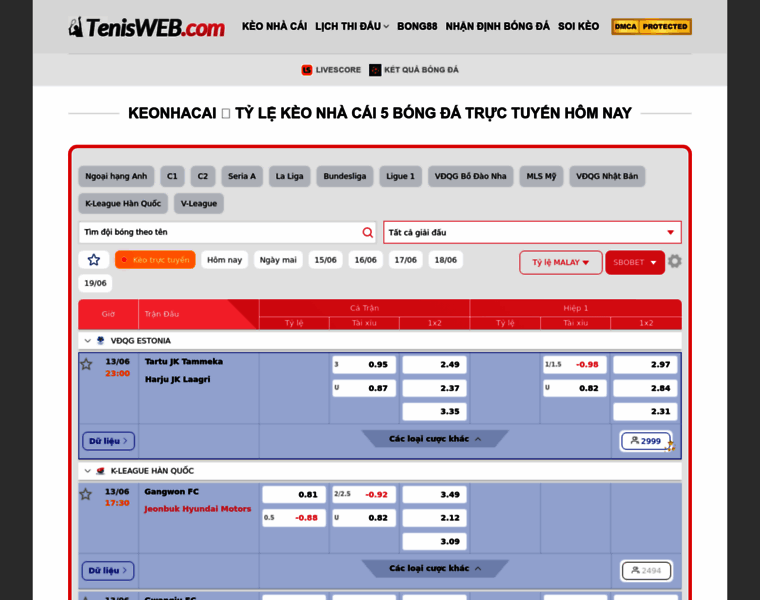Image resolution: width=760 pixels, height=600 pixels.
Task: Select the Ngày mai date tab
Action: [x=278, y=260]
